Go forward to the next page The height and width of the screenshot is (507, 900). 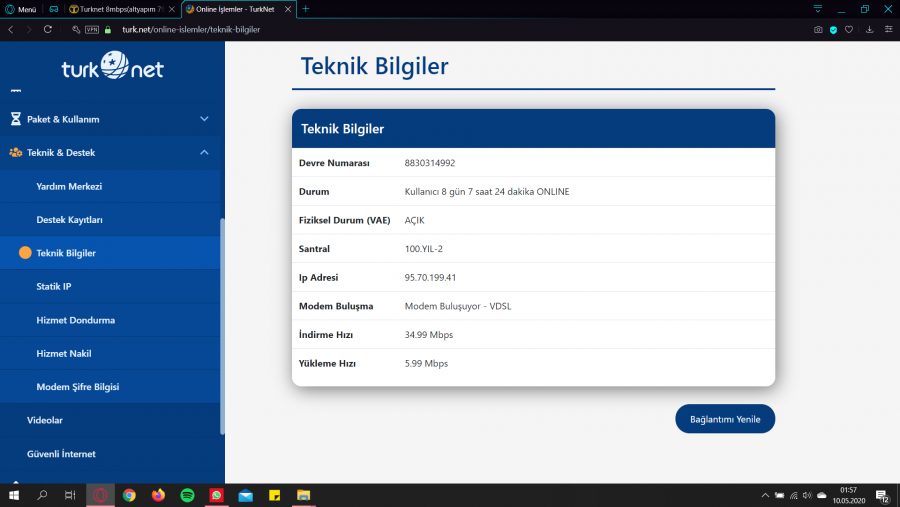[29, 29]
